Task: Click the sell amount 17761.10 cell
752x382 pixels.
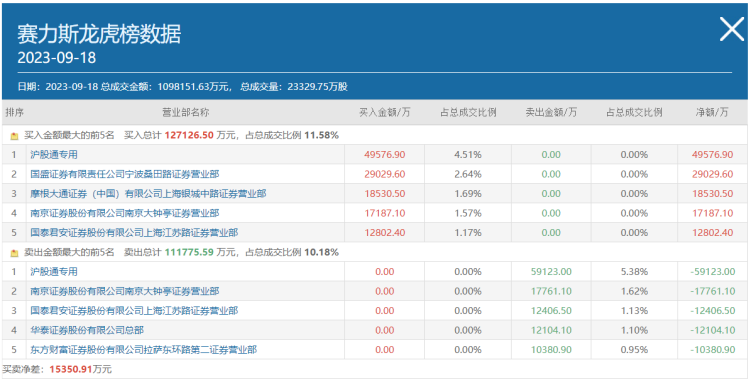Action: [x=551, y=291]
